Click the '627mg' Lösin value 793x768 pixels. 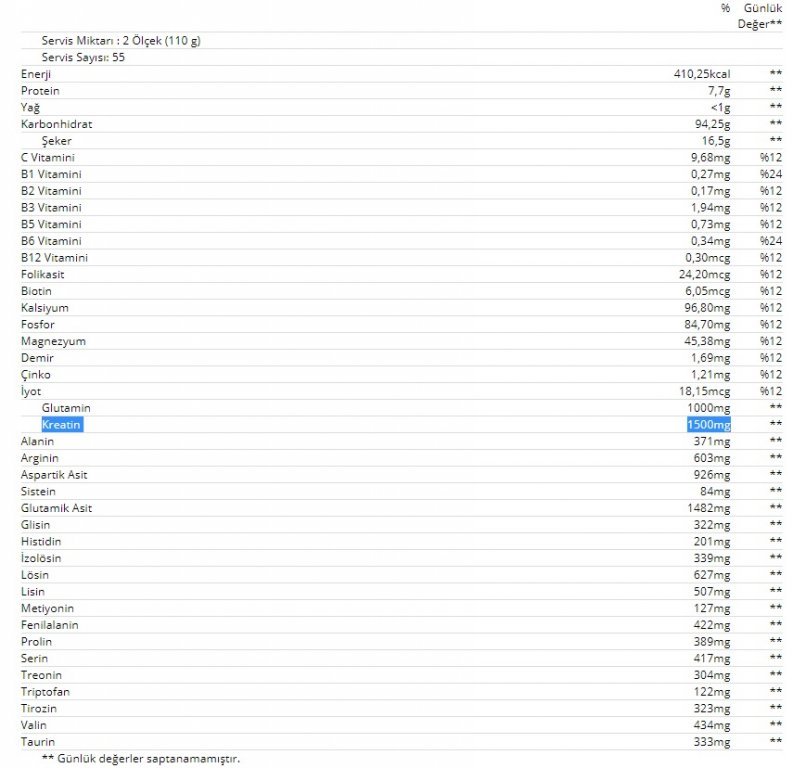pyautogui.click(x=712, y=575)
